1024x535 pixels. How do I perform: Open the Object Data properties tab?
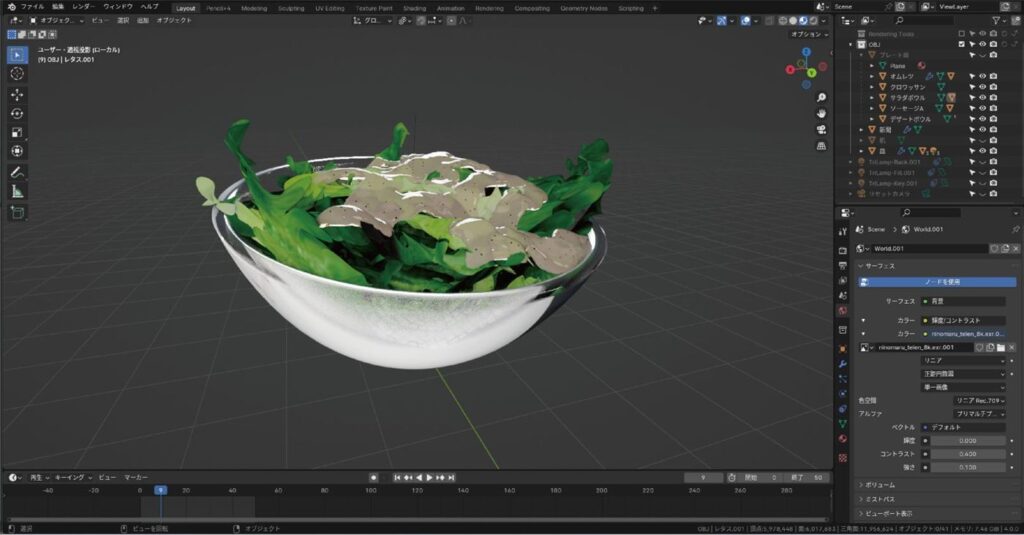pos(842,424)
